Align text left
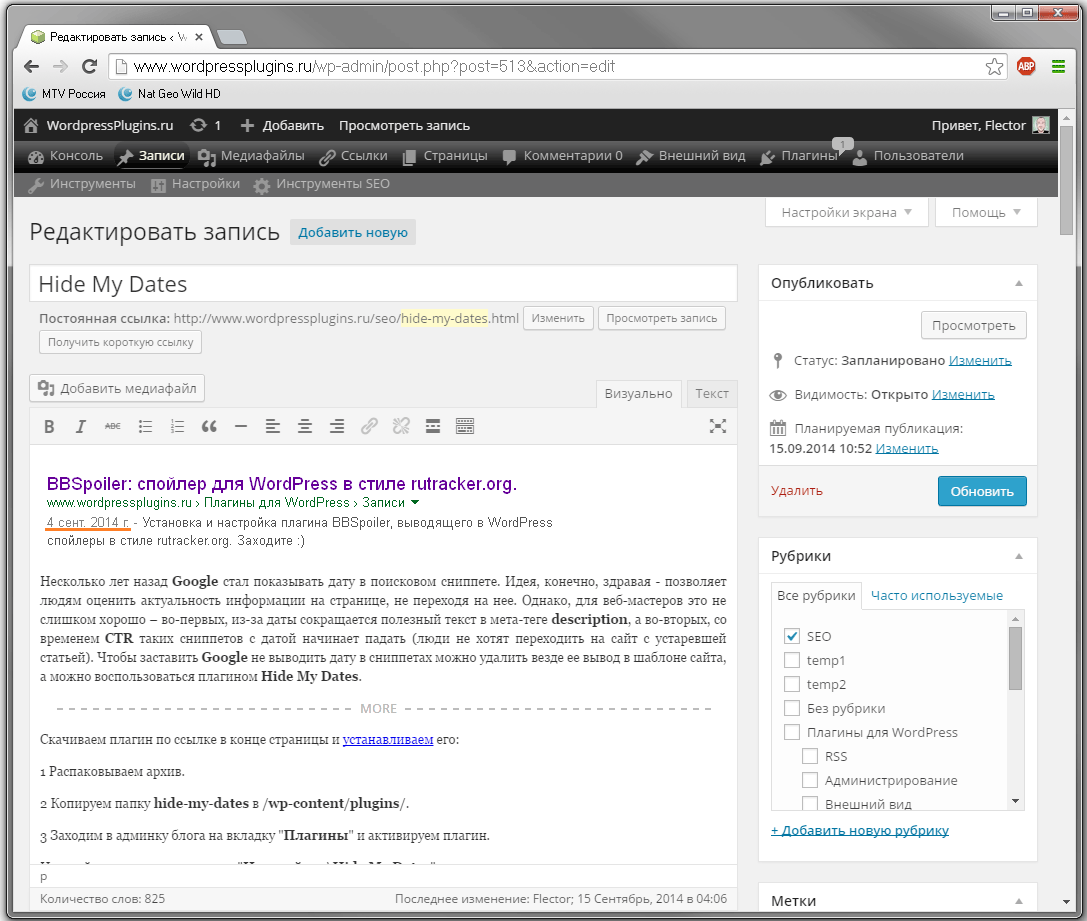Viewport: 1087px width, 921px height. (272, 426)
